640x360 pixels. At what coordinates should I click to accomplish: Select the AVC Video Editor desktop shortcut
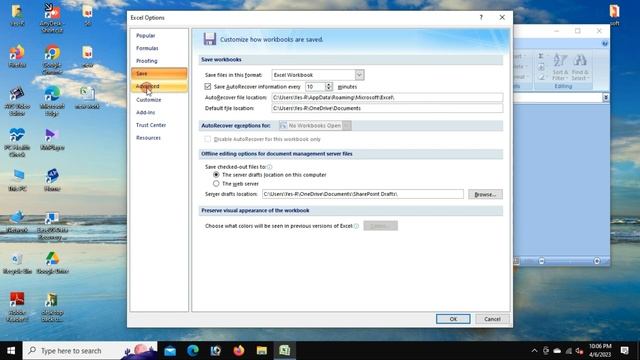tap(17, 101)
